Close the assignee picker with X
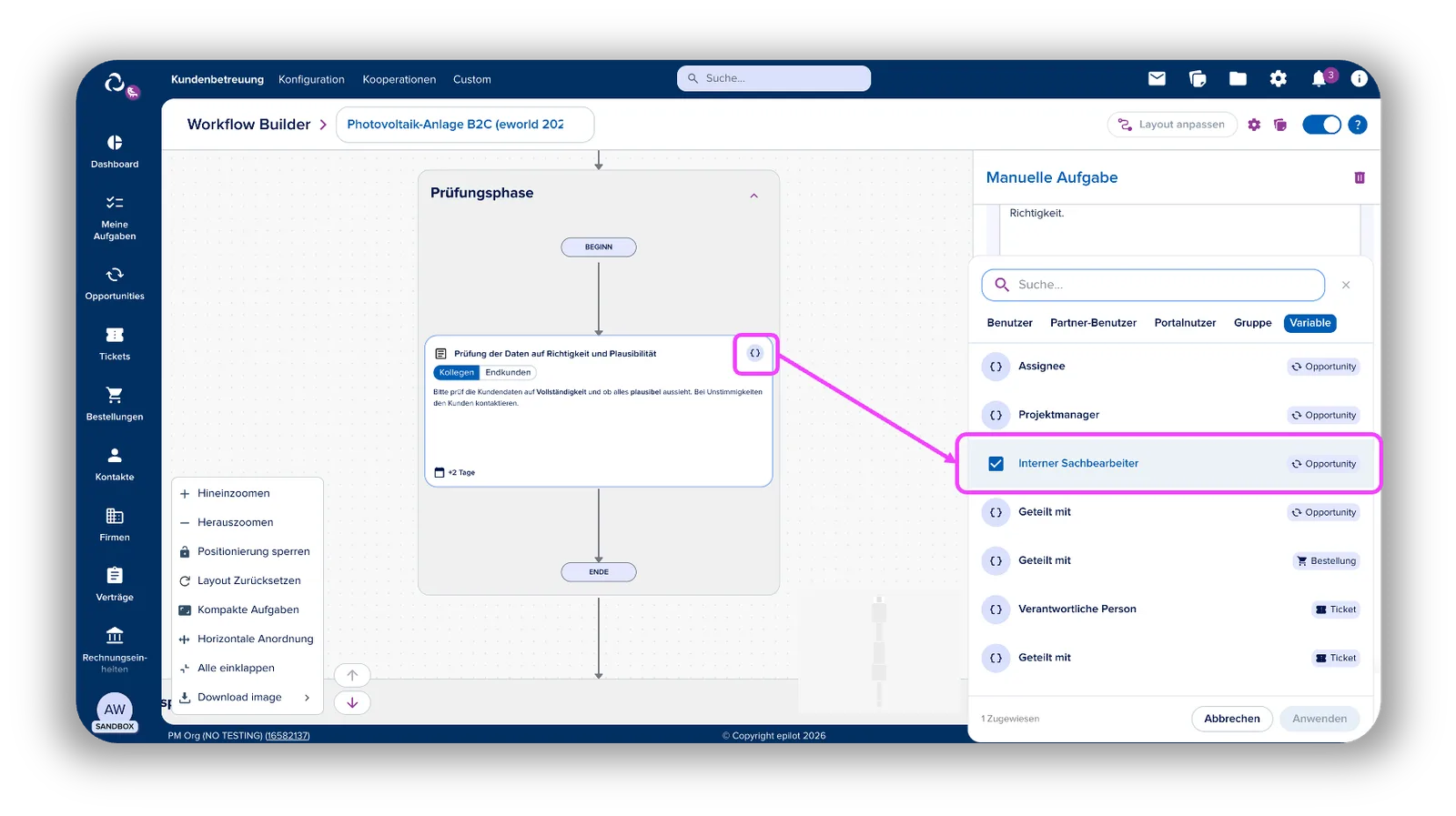 tap(1346, 286)
